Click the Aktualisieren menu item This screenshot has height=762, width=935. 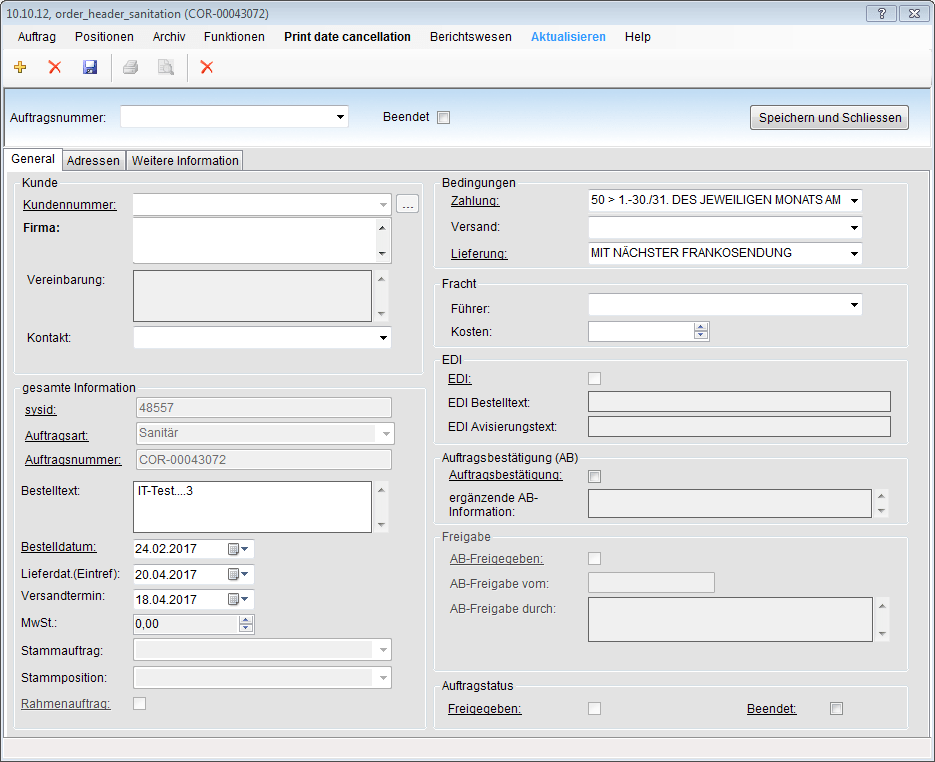[x=568, y=37]
